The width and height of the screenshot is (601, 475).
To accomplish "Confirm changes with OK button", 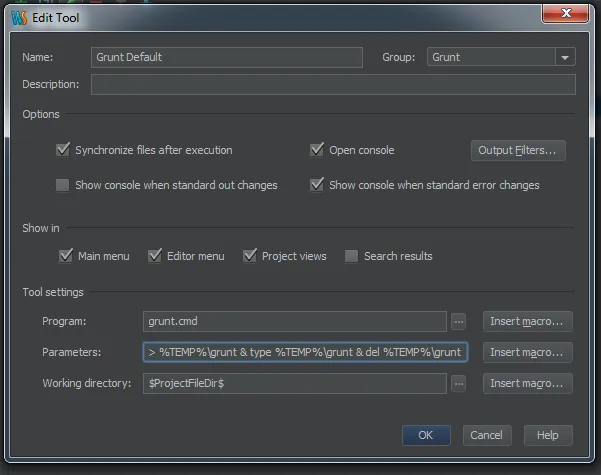I will click(x=426, y=435).
